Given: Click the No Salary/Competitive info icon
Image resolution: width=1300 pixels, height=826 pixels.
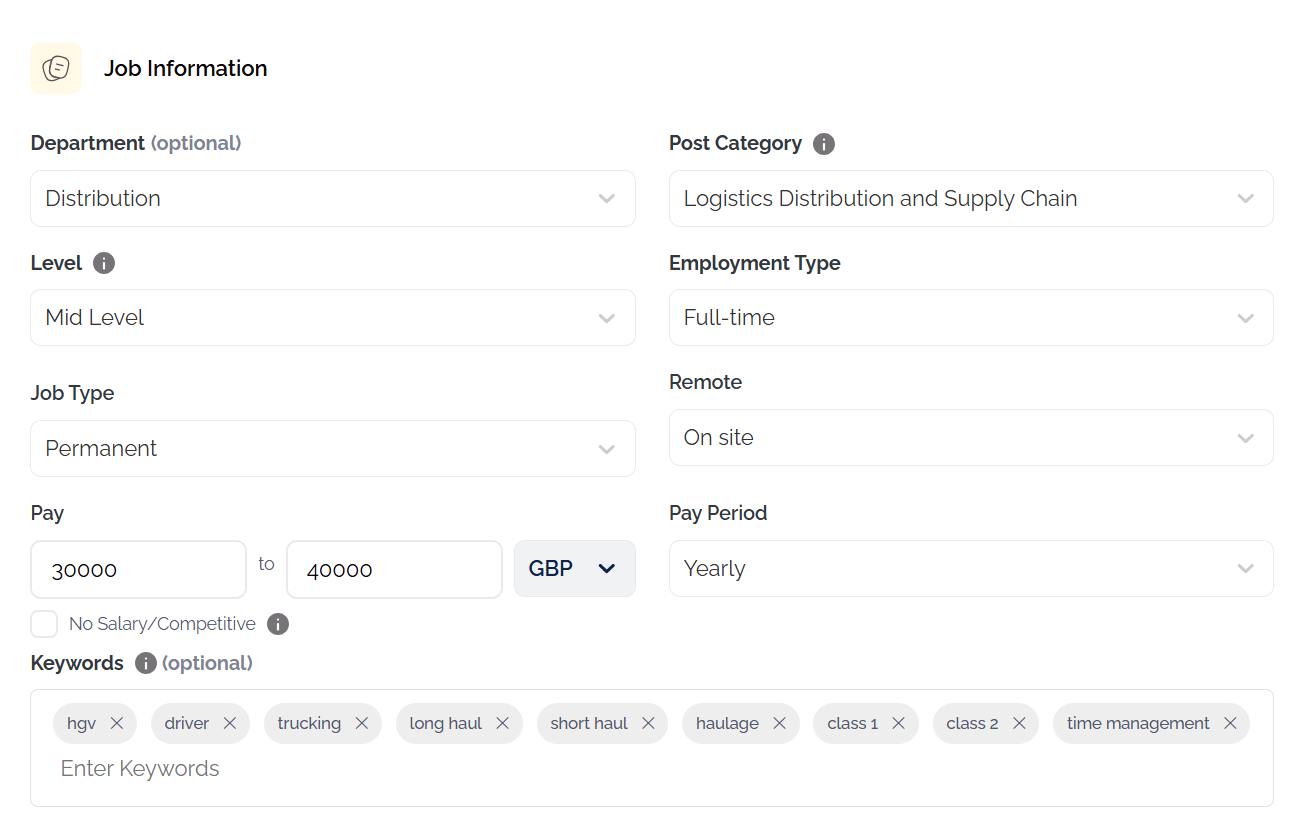Looking at the screenshot, I should click(x=278, y=624).
